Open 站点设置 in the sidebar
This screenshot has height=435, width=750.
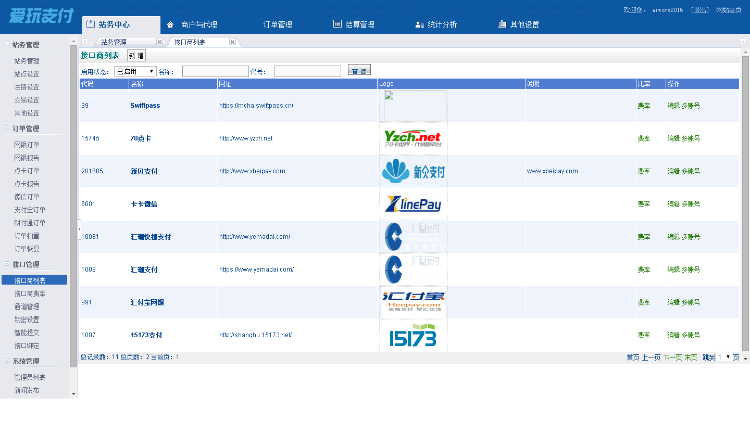[x=27, y=74]
